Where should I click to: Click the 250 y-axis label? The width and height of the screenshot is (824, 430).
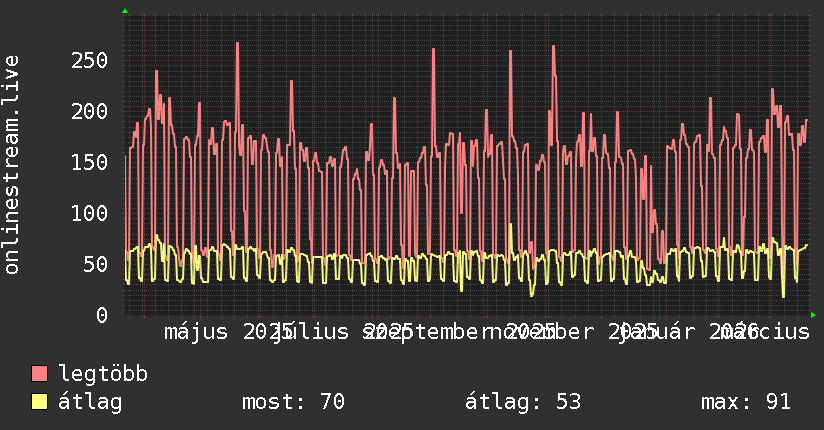pyautogui.click(x=89, y=60)
